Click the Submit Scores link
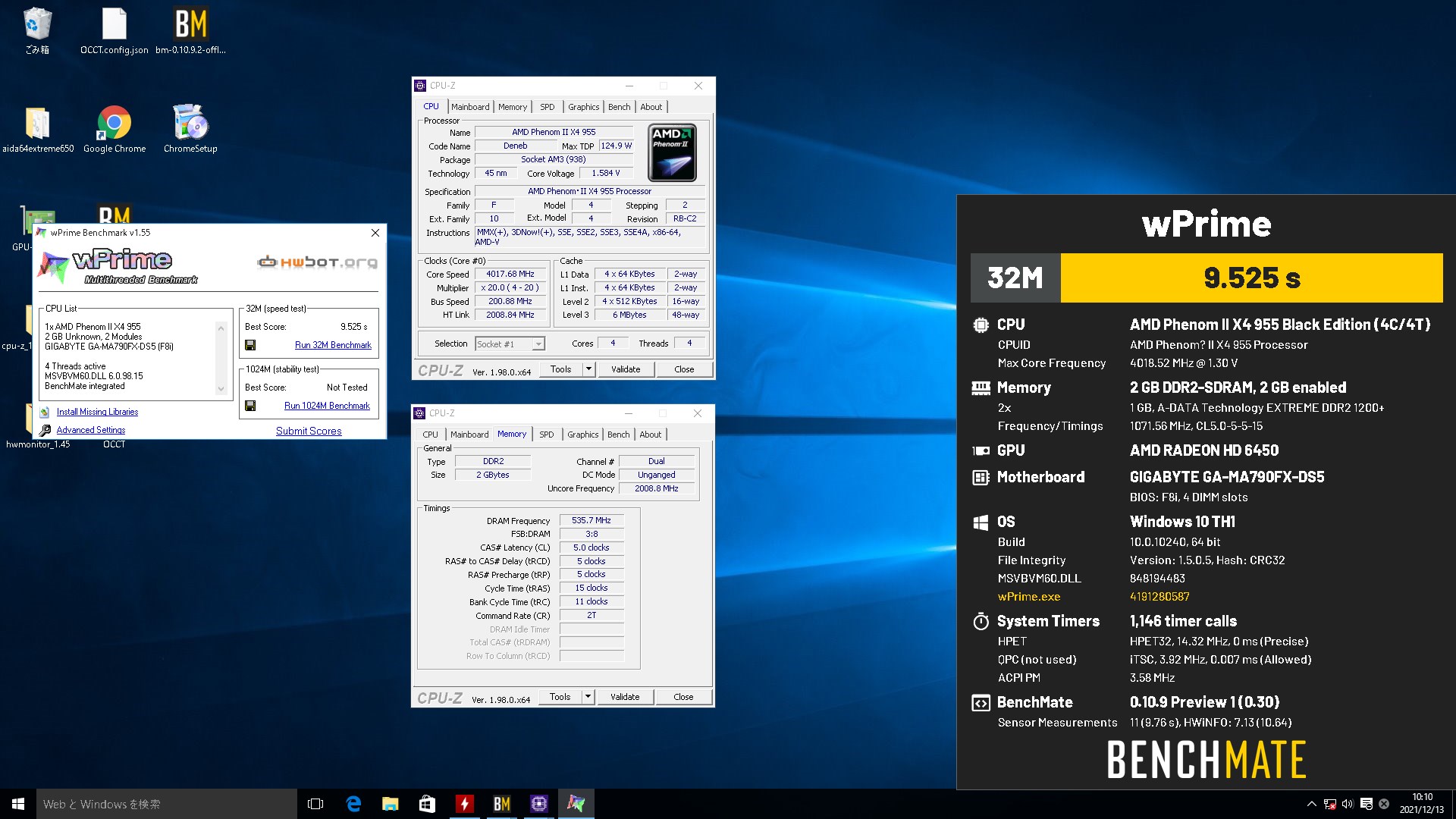 point(309,431)
